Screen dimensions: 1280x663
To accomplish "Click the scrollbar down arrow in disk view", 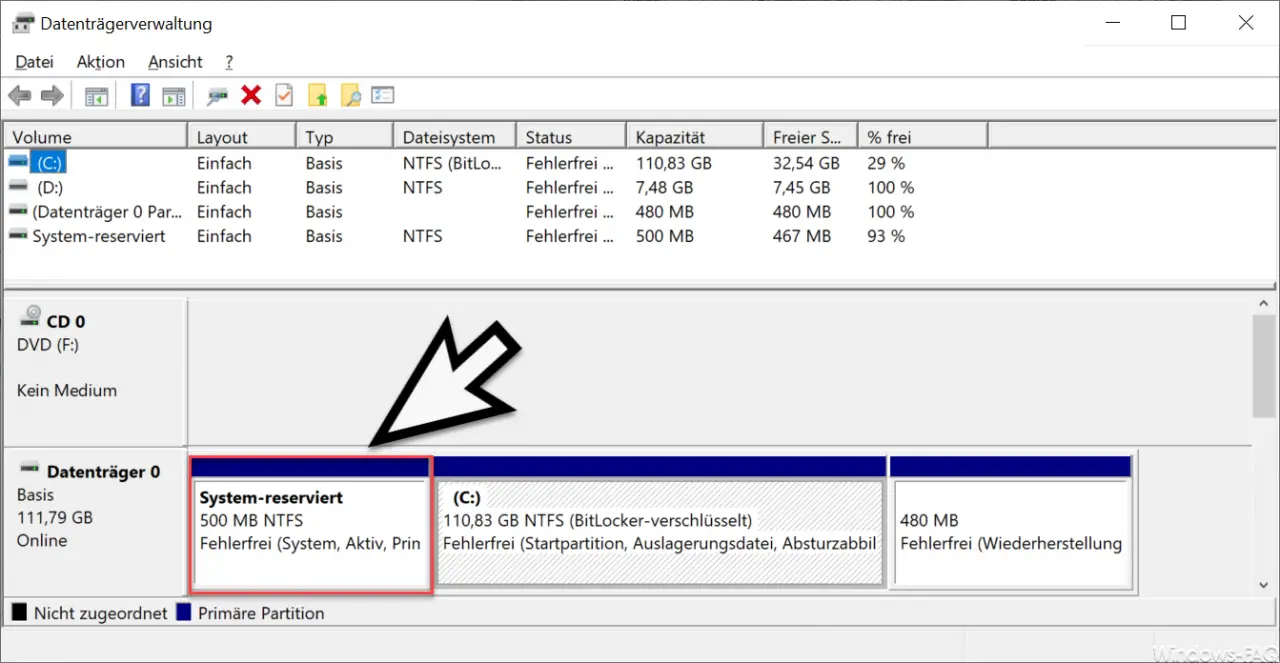I will click(x=1264, y=585).
